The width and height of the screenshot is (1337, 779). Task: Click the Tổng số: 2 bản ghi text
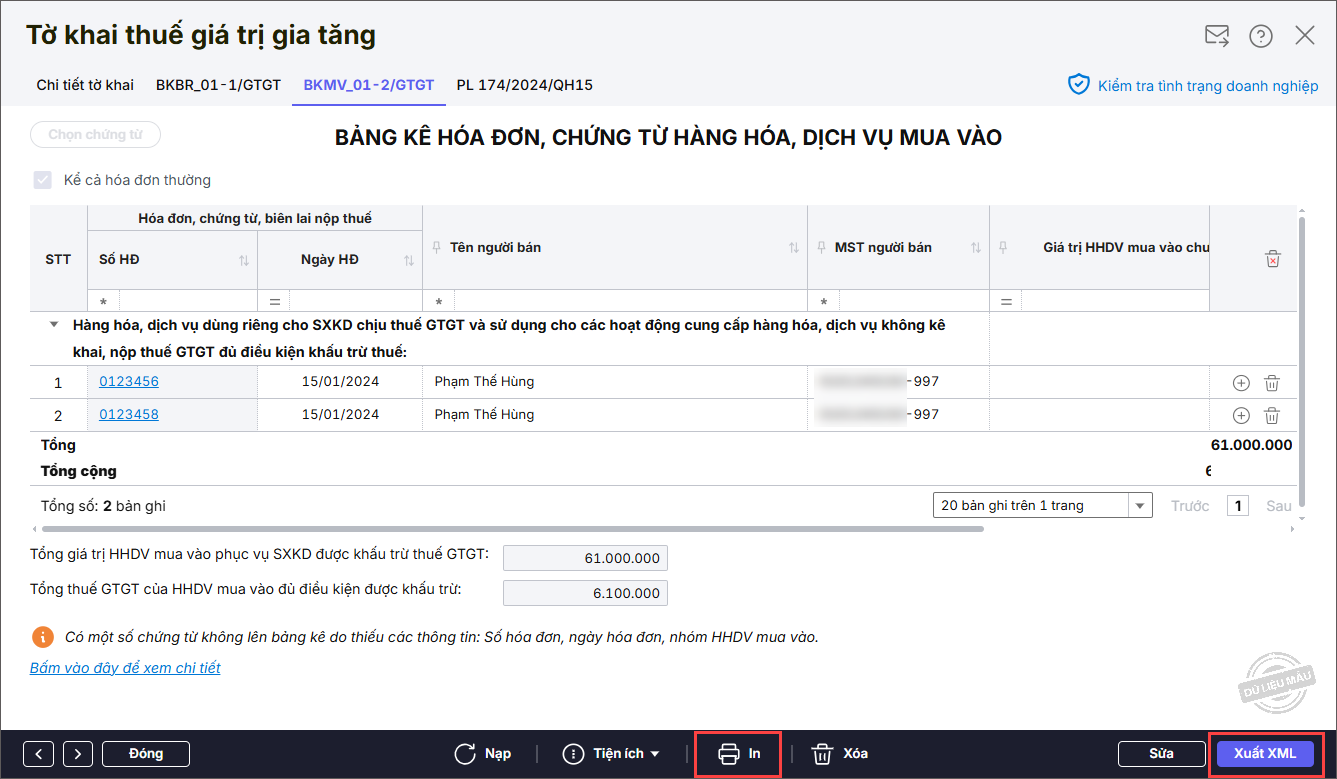tap(103, 506)
